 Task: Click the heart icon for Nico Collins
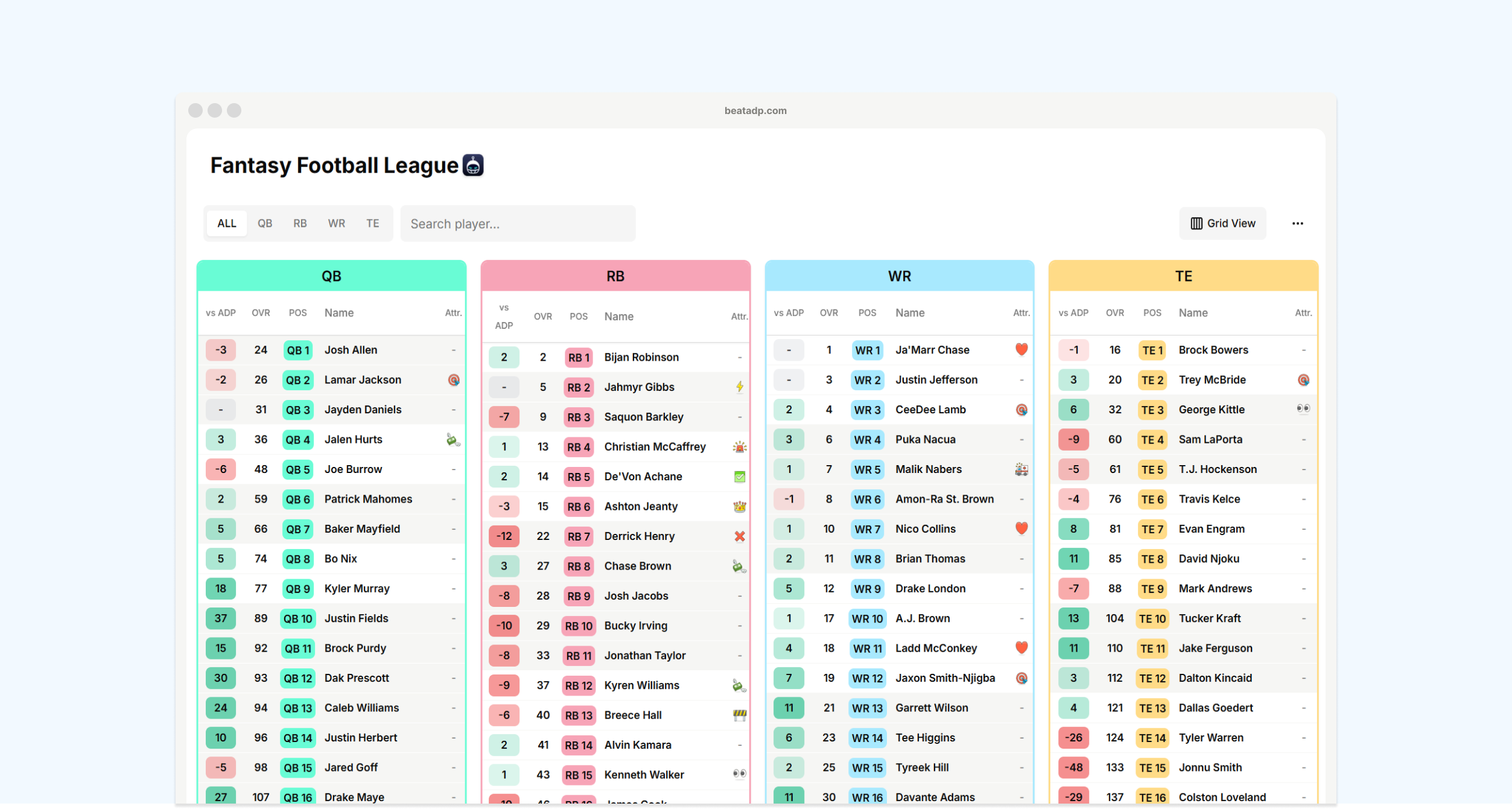click(1021, 528)
